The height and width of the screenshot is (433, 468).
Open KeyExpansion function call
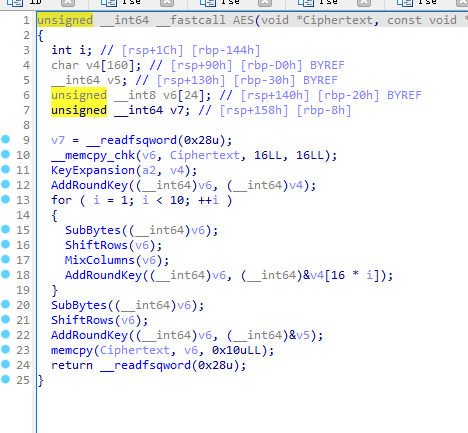93,170
